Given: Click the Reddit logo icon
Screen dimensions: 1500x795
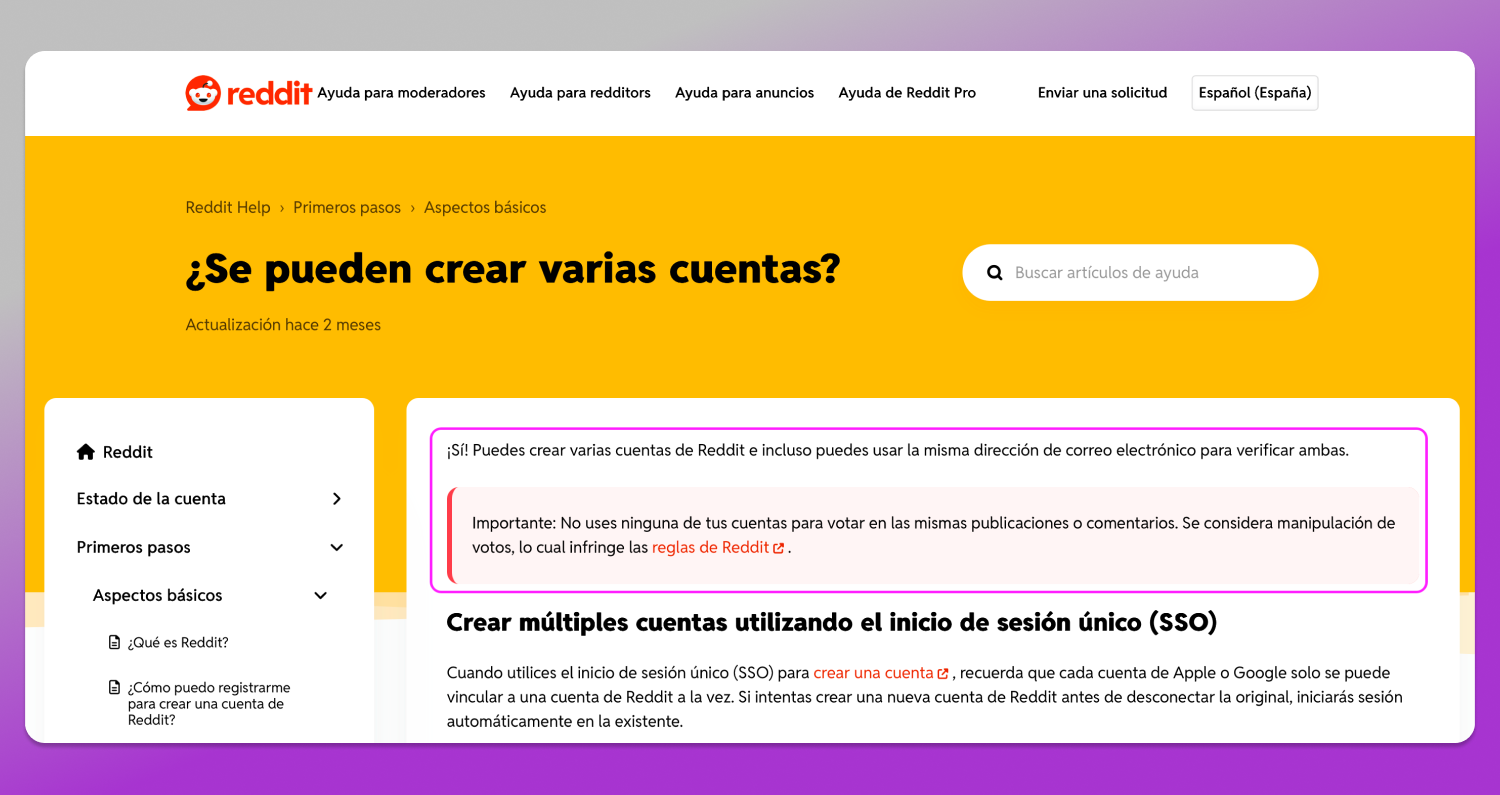Looking at the screenshot, I should click(x=203, y=93).
